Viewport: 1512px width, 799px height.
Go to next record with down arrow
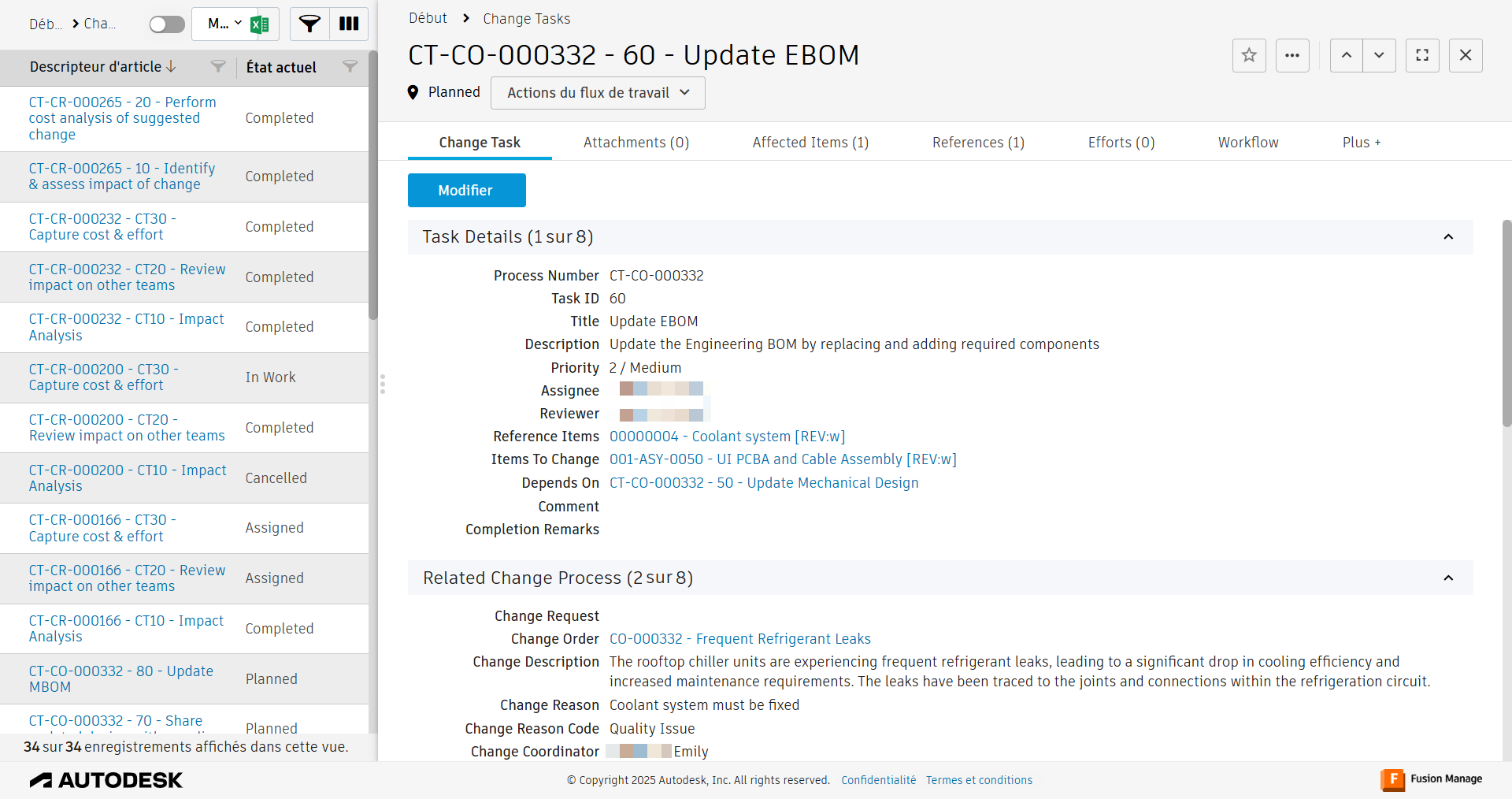[1379, 55]
